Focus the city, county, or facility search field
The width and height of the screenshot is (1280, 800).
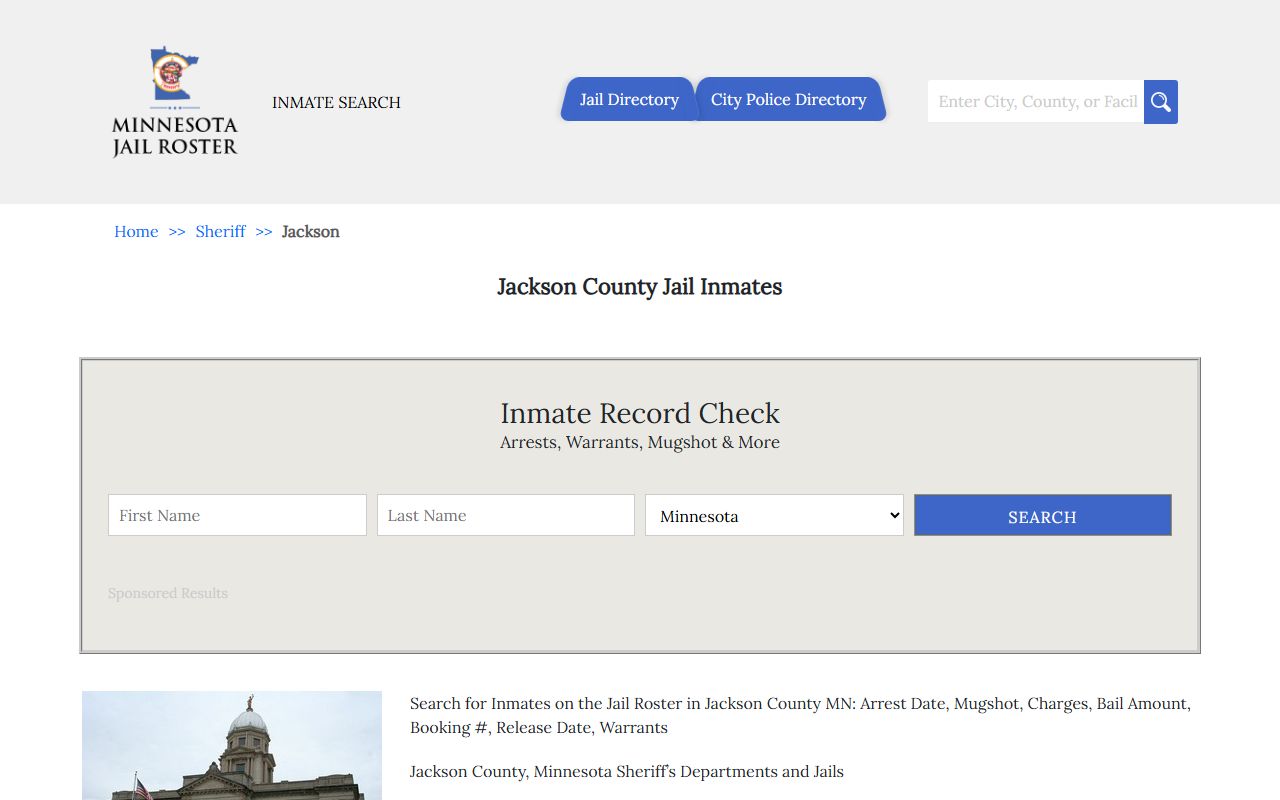1036,102
